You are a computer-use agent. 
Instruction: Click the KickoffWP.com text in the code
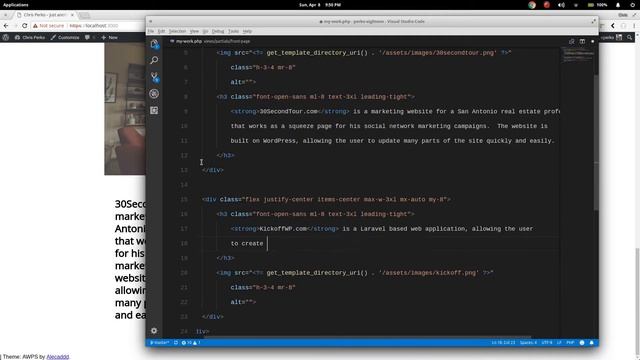tap(283, 229)
